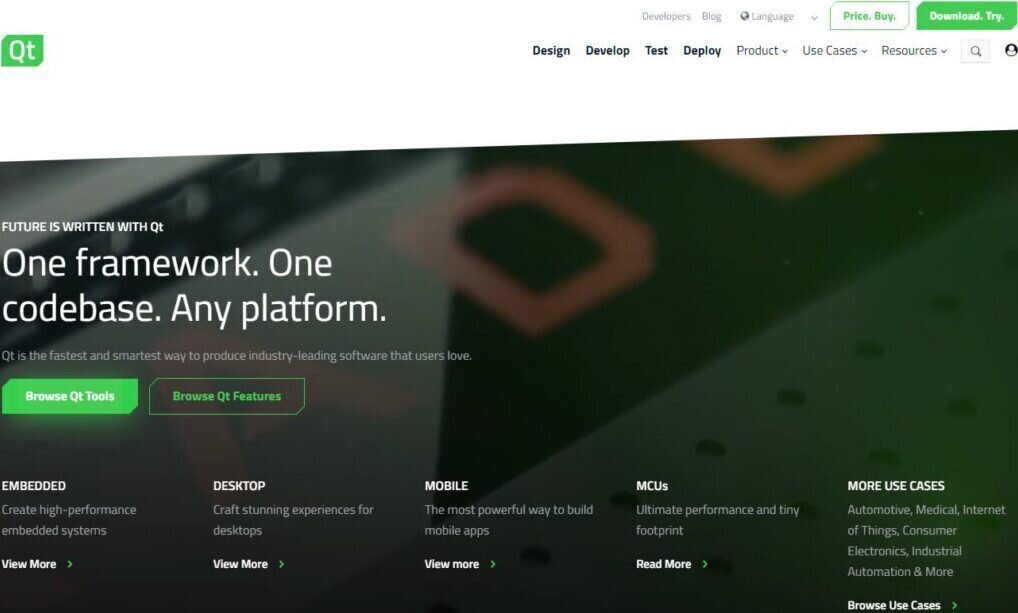
Task: Select the Develop menu item
Action: pos(607,51)
